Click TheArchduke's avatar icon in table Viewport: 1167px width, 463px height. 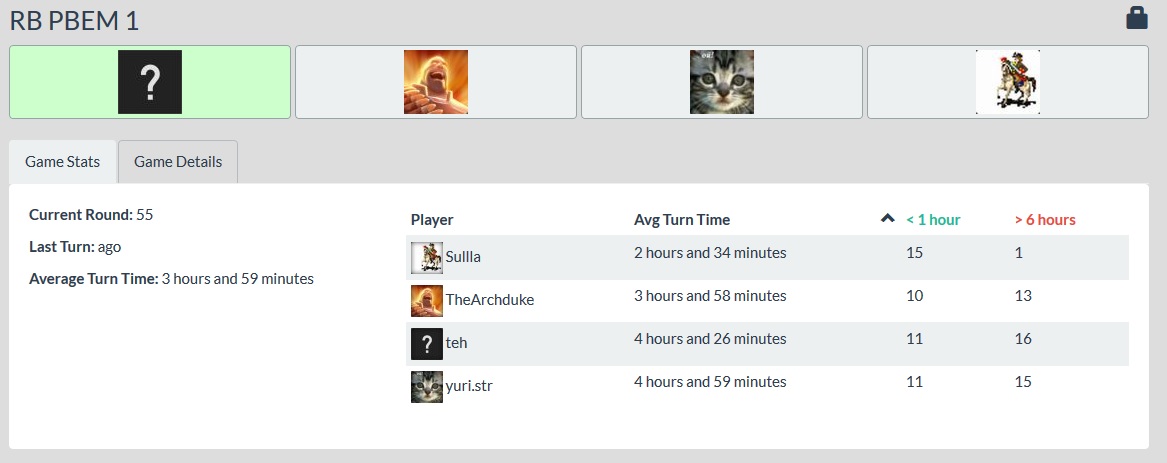[427, 300]
